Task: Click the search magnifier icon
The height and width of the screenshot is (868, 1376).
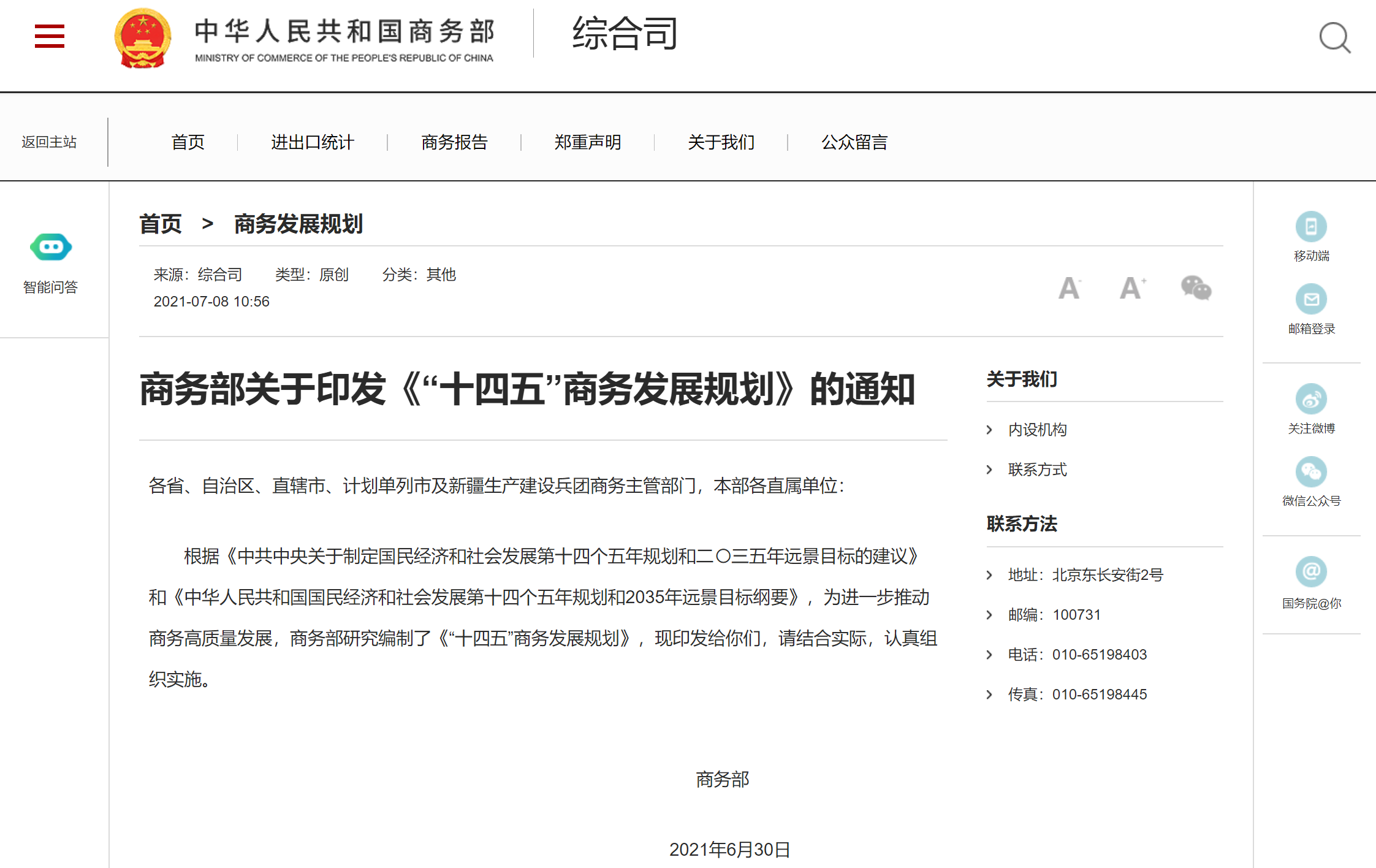Action: [x=1334, y=38]
